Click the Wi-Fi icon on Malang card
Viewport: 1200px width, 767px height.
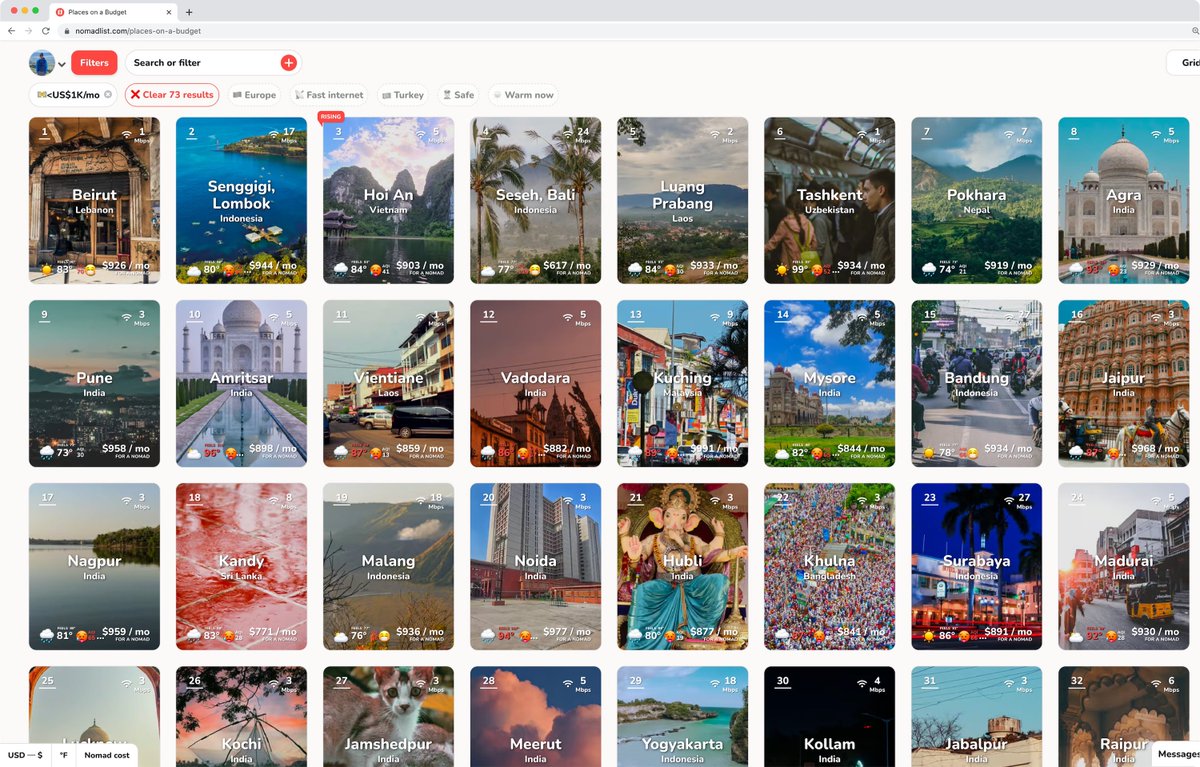421,499
